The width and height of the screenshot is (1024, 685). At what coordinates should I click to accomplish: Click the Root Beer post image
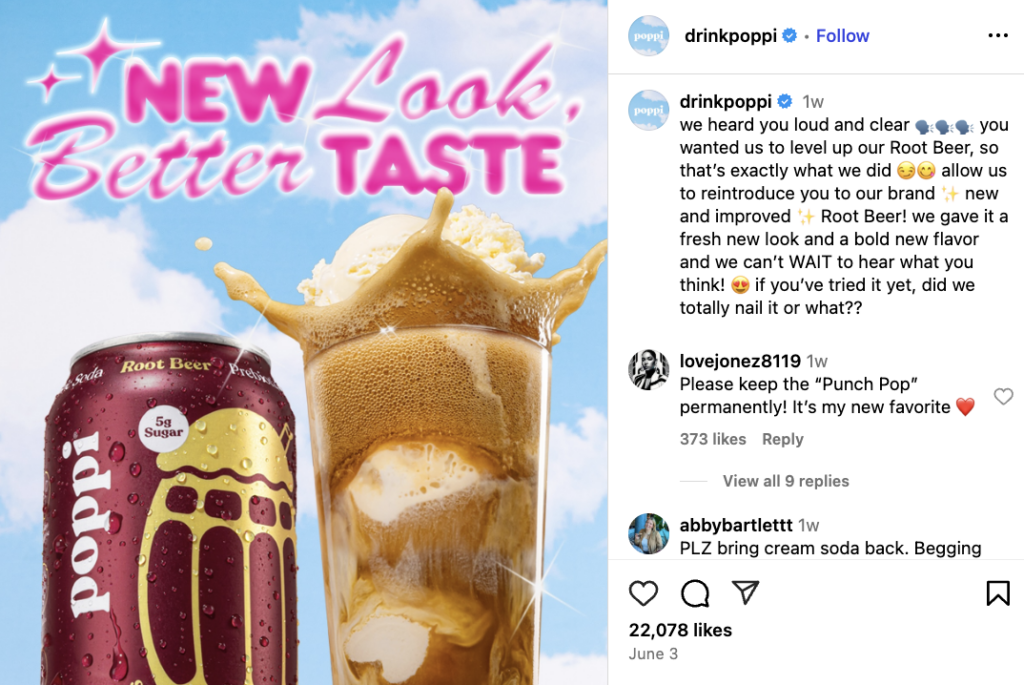(304, 342)
